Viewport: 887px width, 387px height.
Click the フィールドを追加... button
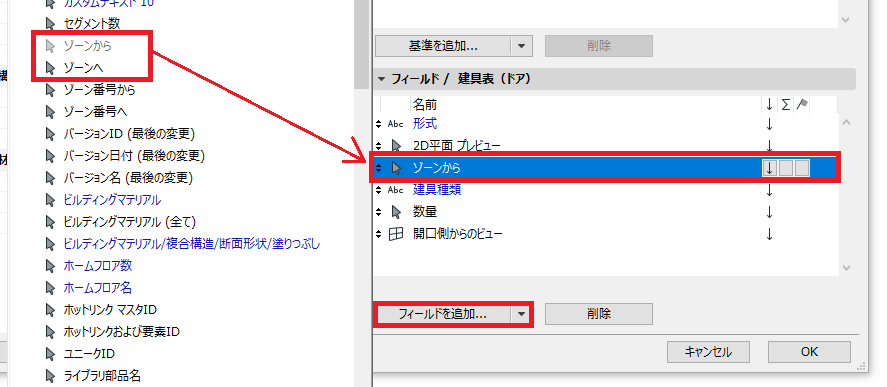tap(443, 314)
